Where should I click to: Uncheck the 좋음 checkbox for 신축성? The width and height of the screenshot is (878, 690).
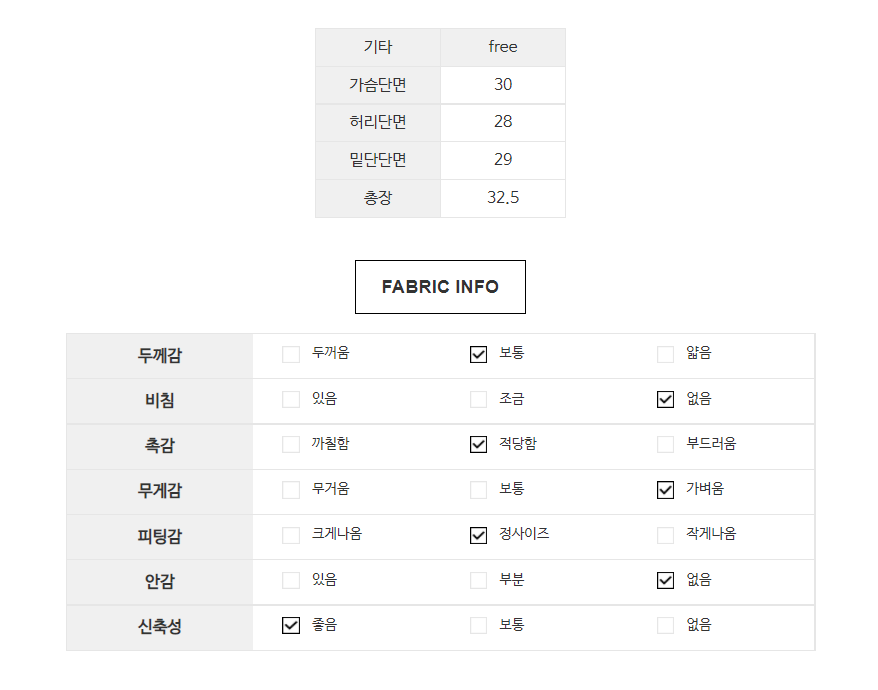point(291,626)
